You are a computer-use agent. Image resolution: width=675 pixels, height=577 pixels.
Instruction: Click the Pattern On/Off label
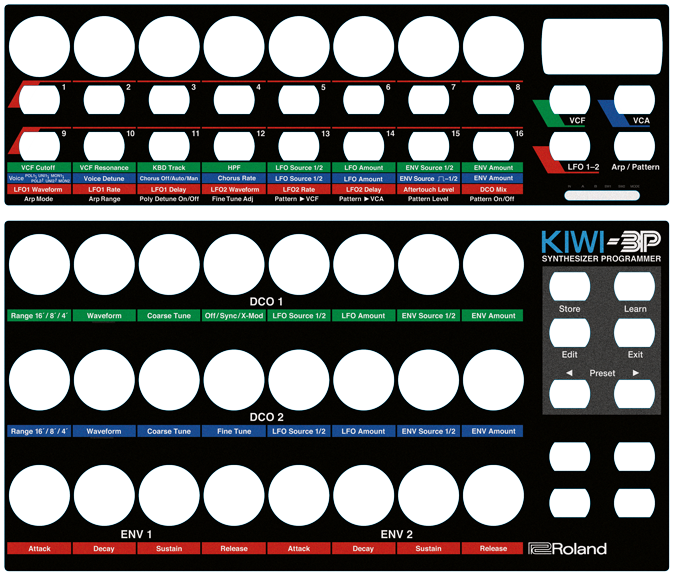point(492,199)
